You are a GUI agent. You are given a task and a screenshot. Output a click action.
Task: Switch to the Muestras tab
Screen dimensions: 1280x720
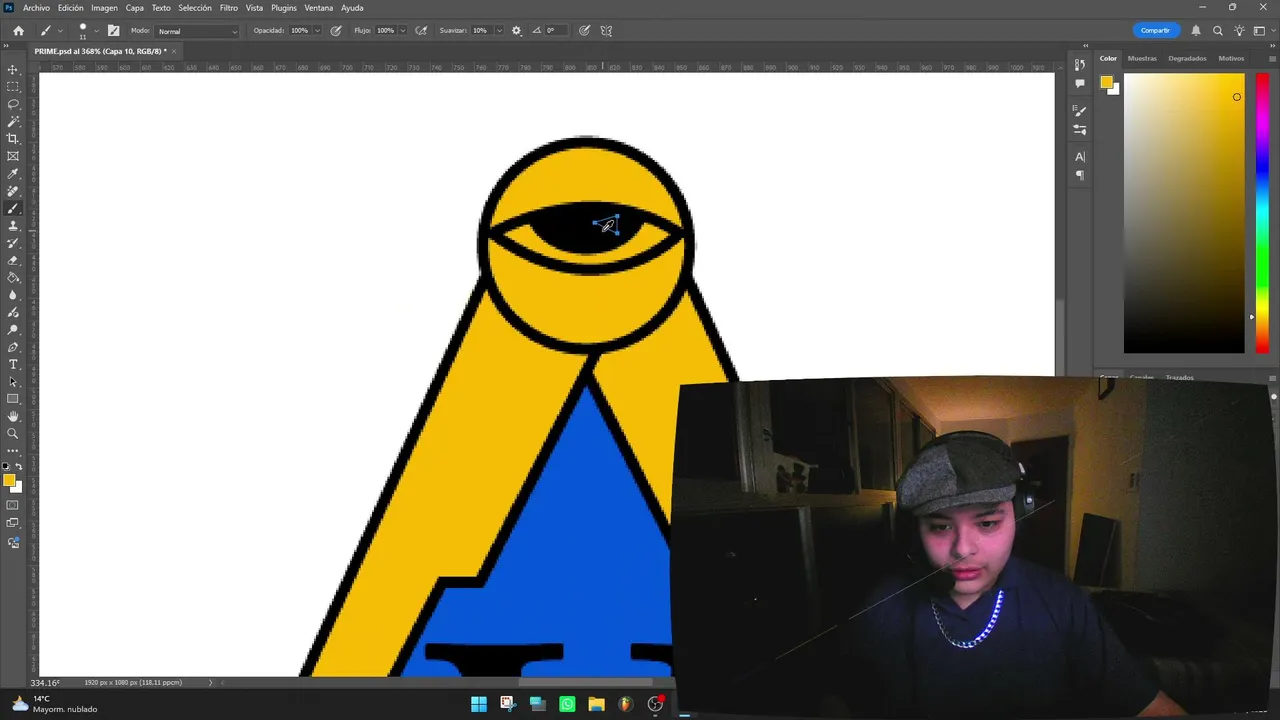pyautogui.click(x=1142, y=58)
